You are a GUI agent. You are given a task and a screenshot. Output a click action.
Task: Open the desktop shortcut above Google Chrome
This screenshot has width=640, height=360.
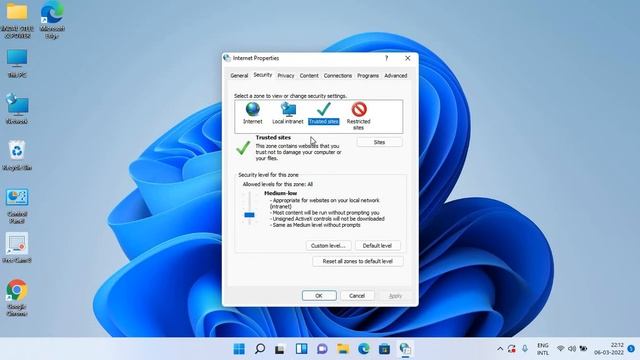(17, 248)
